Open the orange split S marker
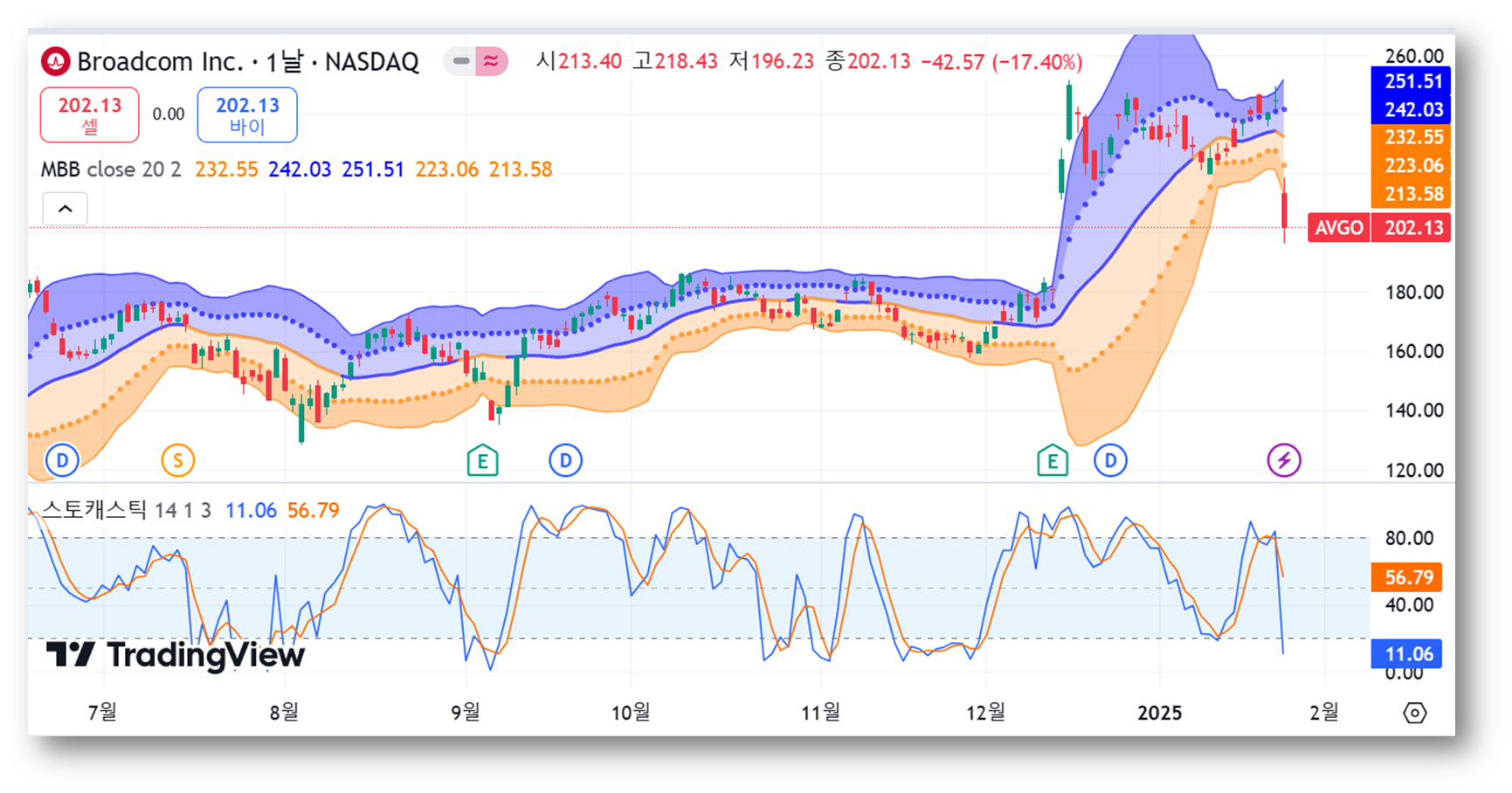 click(178, 459)
